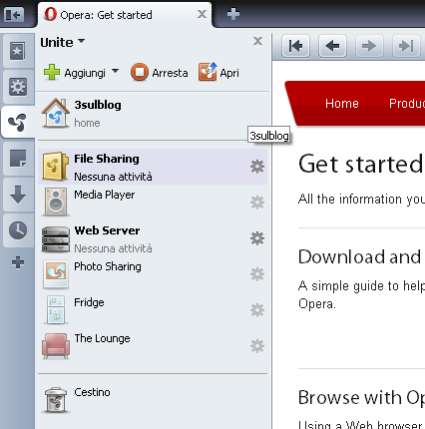
Task: Click the Aggiungi add button
Action: pos(75,72)
